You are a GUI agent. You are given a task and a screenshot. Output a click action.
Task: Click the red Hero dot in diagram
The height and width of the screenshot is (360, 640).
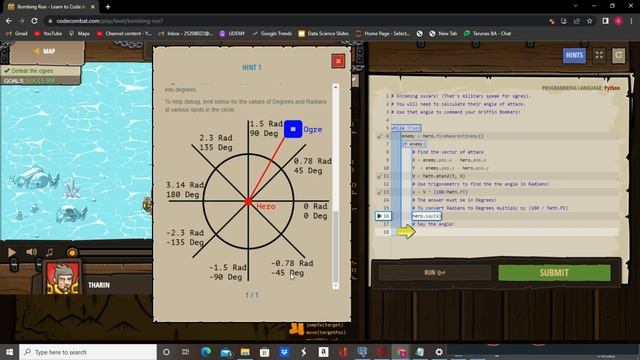(x=248, y=202)
